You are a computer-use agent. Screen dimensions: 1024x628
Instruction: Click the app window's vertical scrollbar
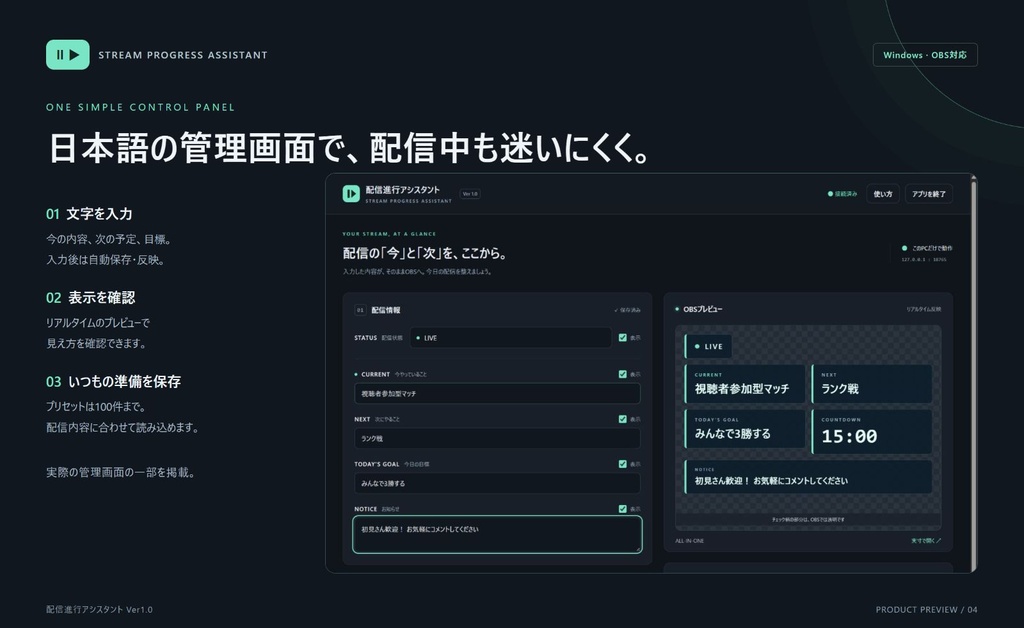[x=974, y=373]
